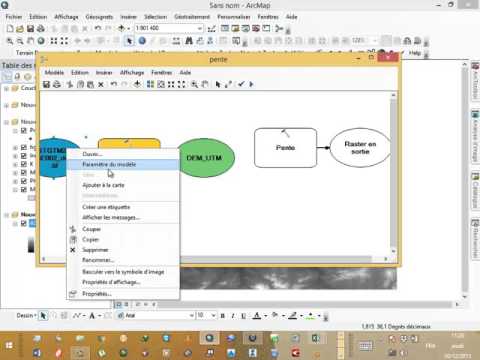The image size is (480, 360).
Task: Click the Print icon in the pente model toolbar
Action: (57, 84)
